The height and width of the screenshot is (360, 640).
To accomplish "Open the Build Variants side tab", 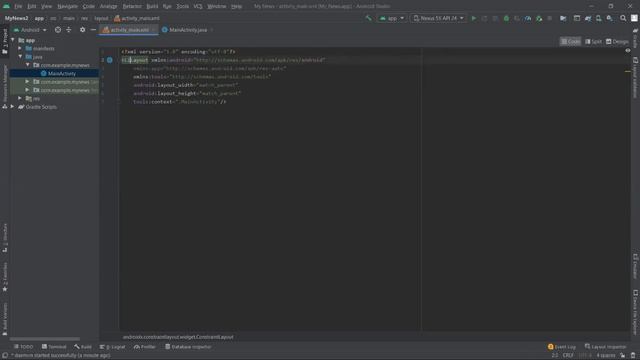I will [x=5, y=319].
